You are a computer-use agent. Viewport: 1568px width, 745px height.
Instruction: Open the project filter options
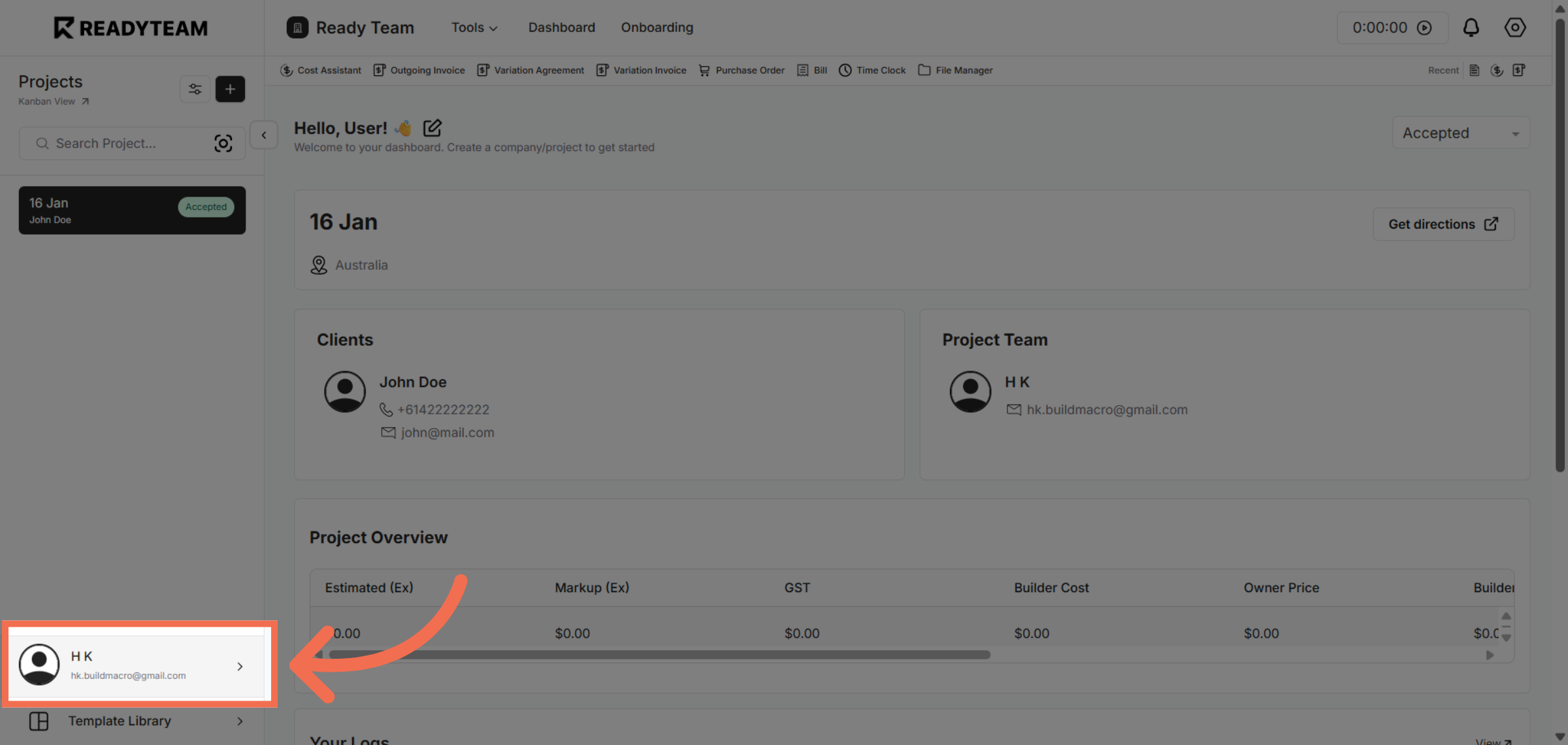[x=195, y=89]
